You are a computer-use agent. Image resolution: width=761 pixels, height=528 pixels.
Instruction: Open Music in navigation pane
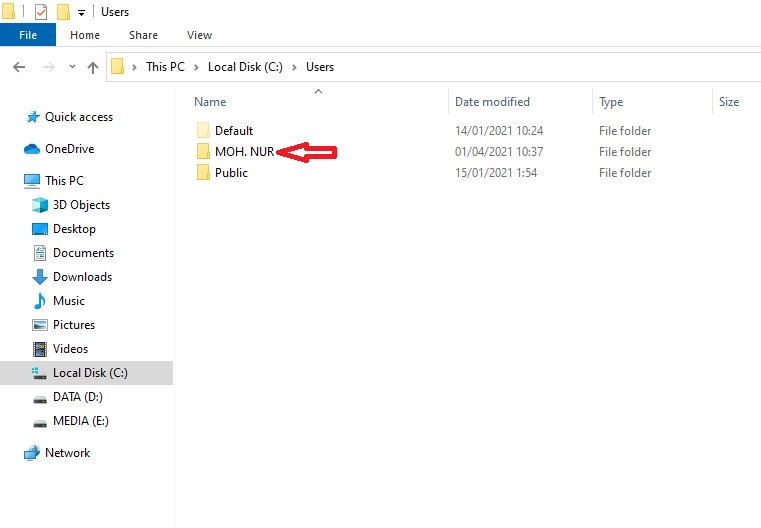click(69, 301)
